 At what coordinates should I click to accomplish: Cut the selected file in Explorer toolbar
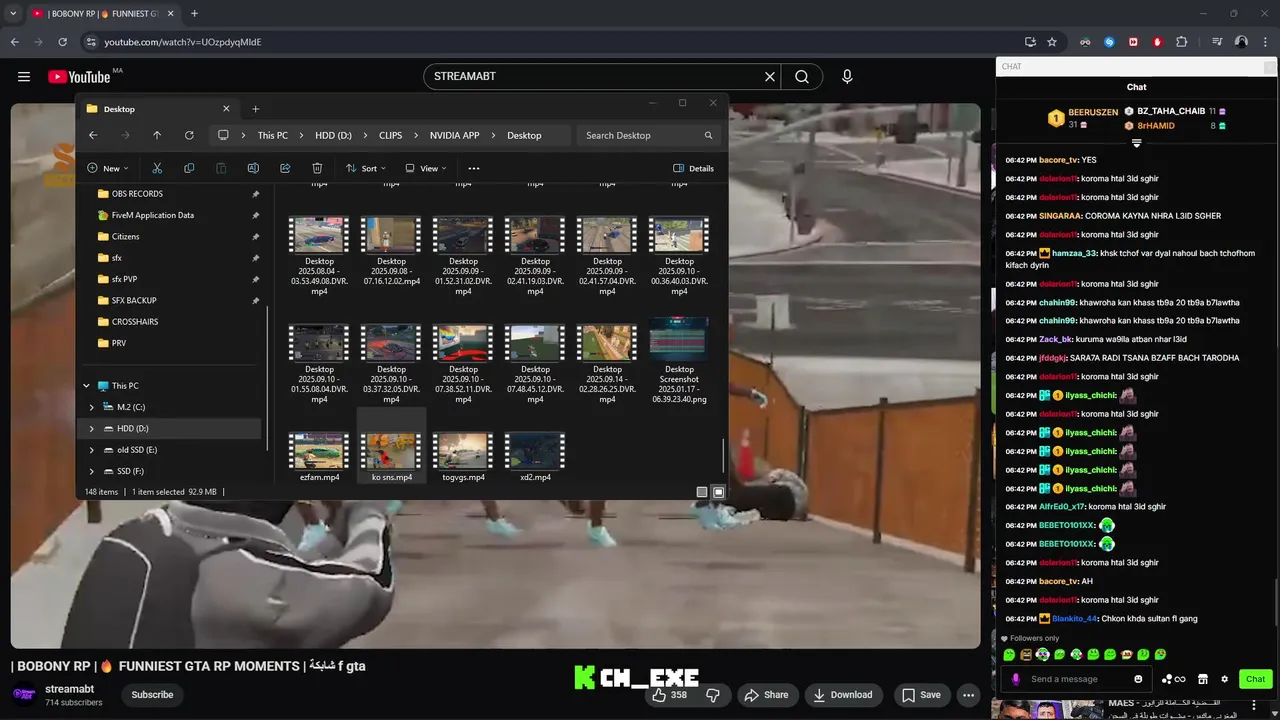[x=157, y=168]
